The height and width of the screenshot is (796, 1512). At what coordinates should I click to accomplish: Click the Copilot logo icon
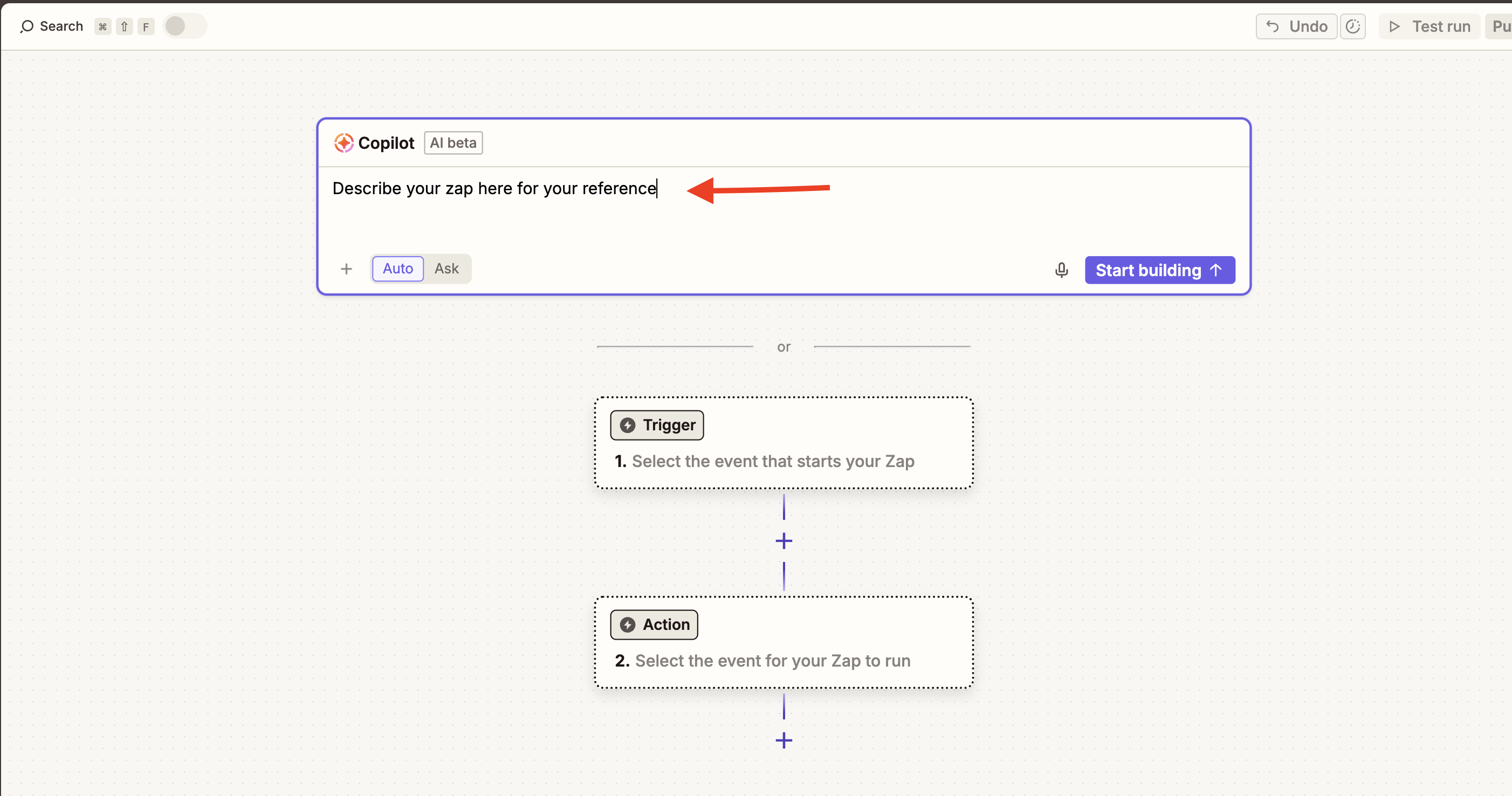coord(343,143)
